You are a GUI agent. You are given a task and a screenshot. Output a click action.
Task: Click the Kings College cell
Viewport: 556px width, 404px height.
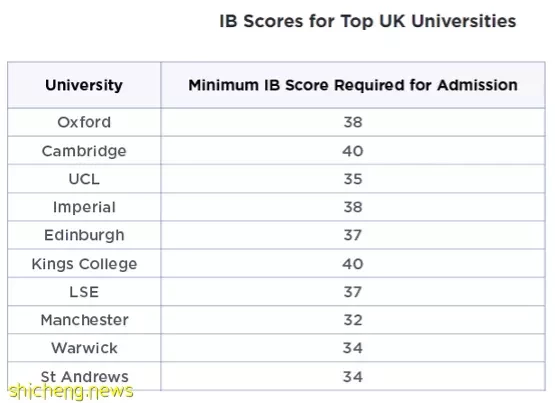point(84,264)
